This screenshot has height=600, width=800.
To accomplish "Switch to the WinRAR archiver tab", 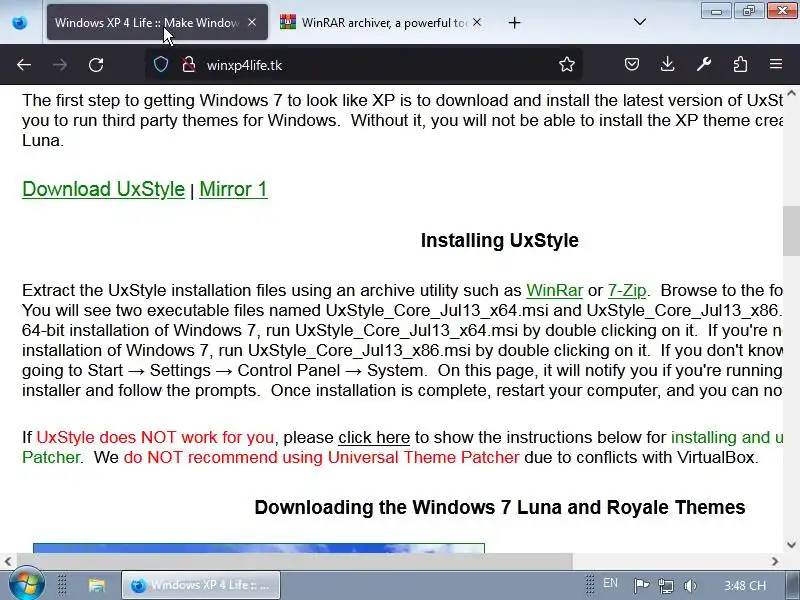I will (381, 22).
